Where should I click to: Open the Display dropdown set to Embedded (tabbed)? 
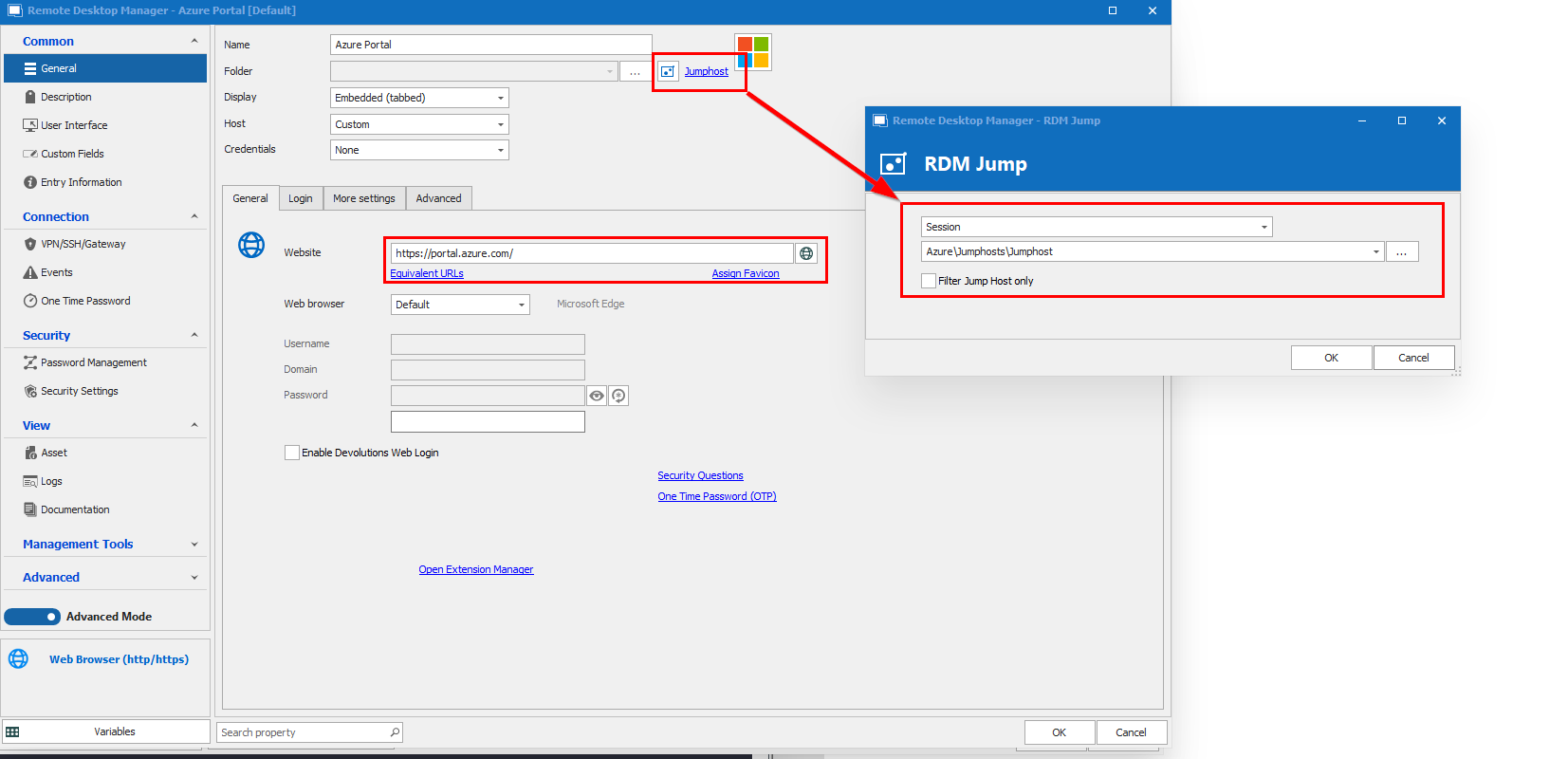[419, 98]
